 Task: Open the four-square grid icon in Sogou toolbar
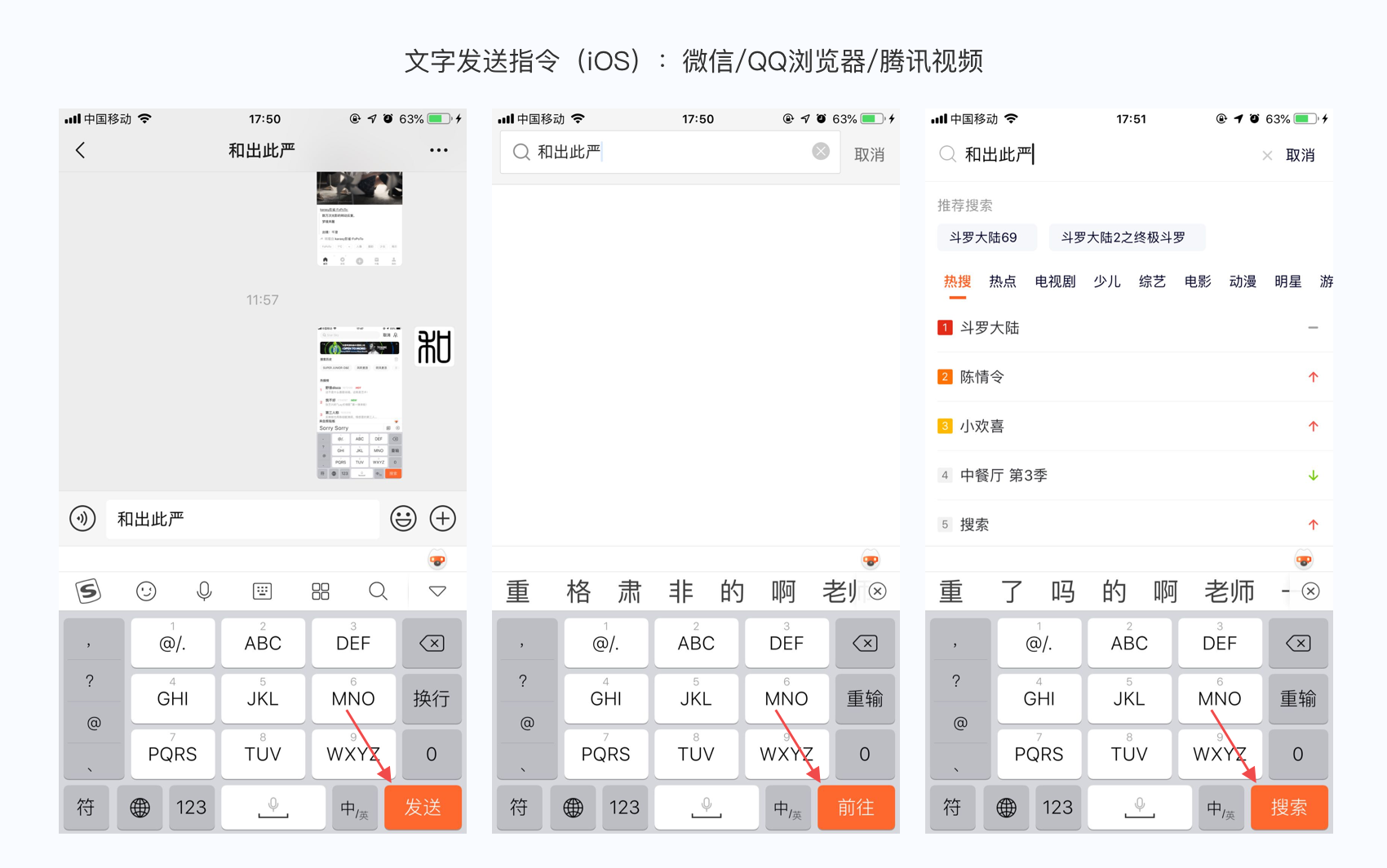[x=321, y=591]
